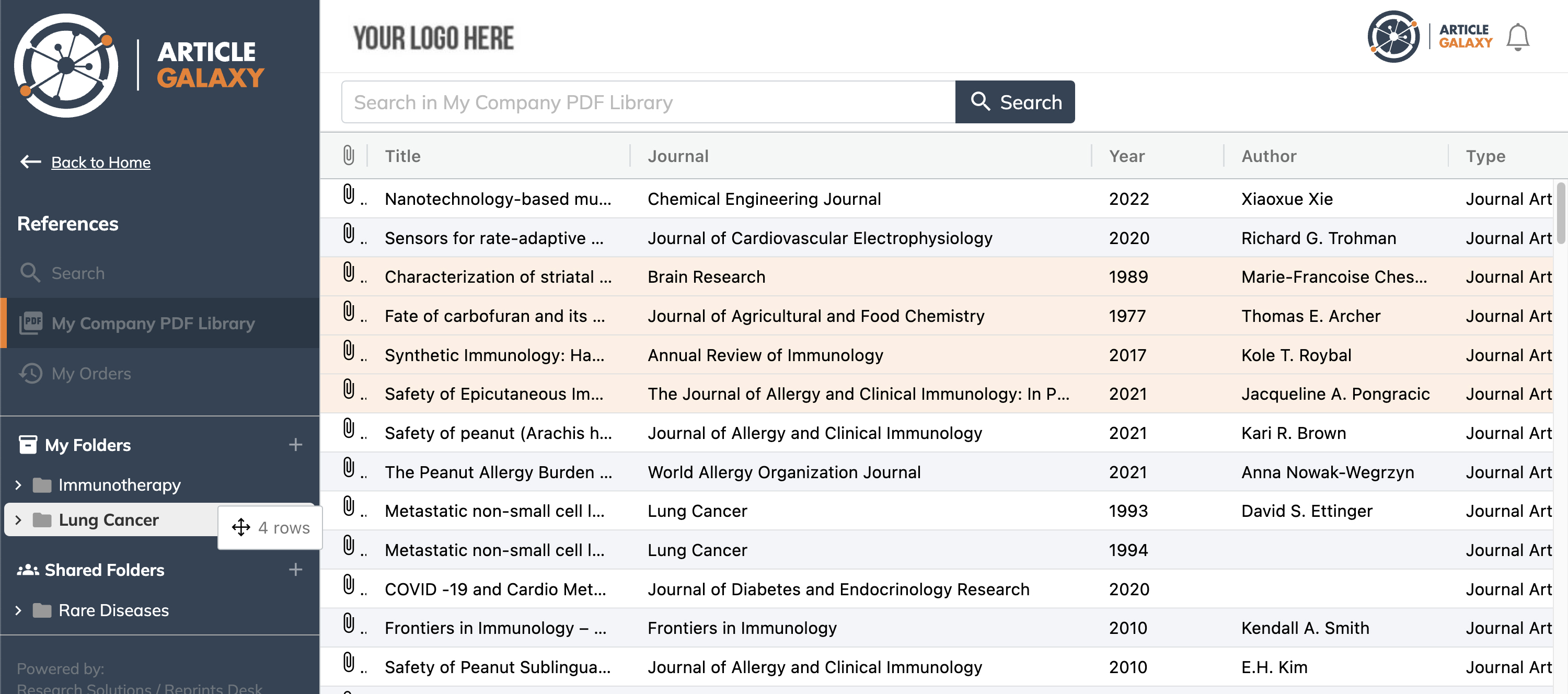Viewport: 1568px width, 694px height.
Task: Click author Xiaoxue Xie
Action: pos(1287,199)
